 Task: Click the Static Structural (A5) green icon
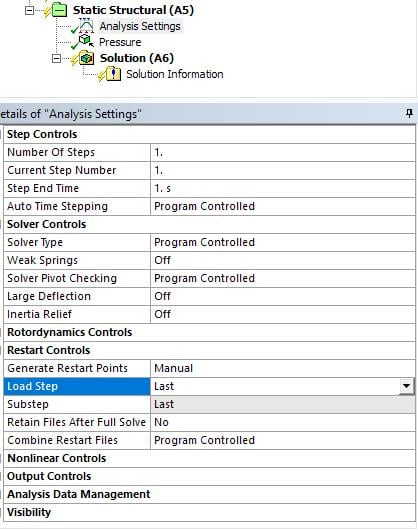60,10
